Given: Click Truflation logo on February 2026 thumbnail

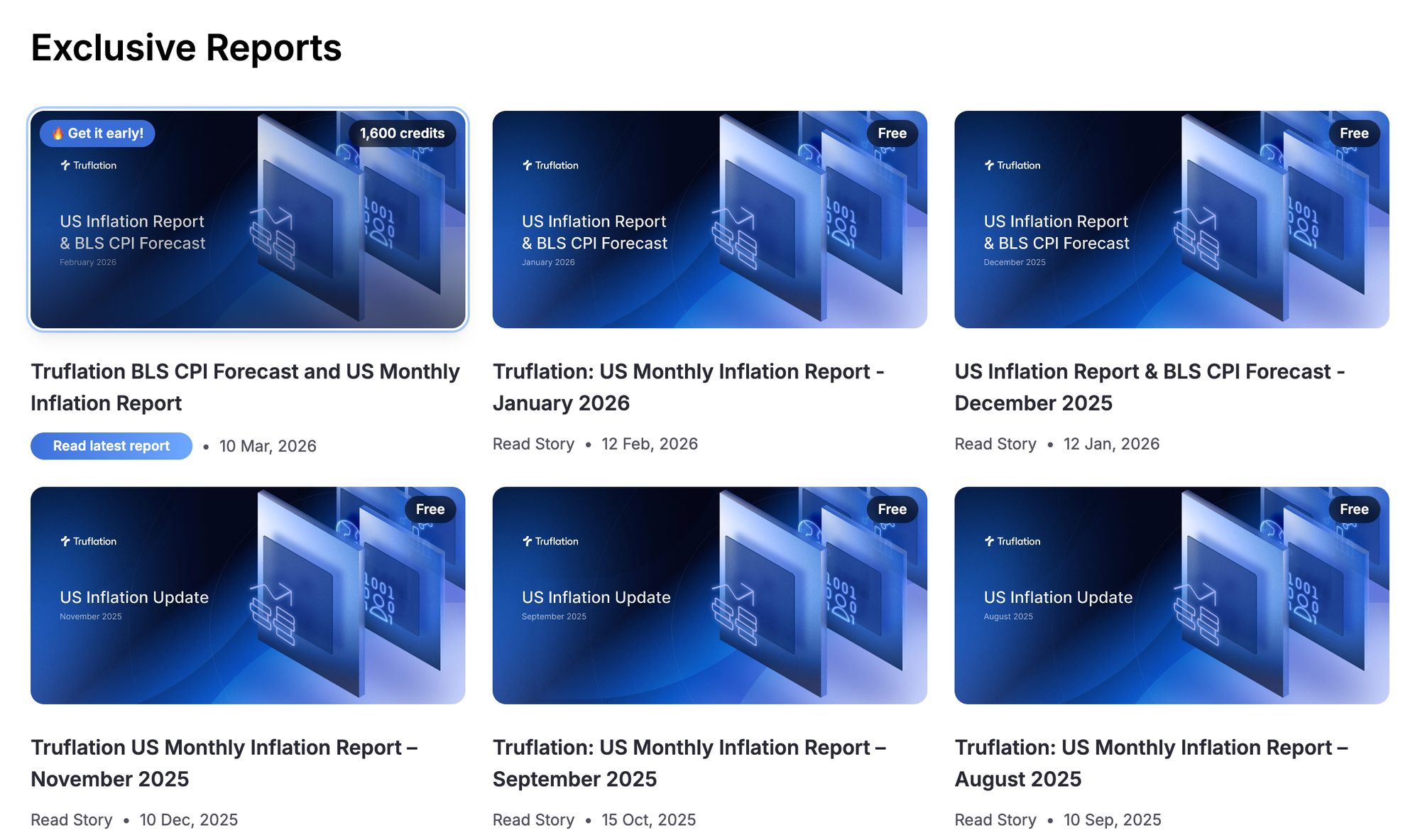Looking at the screenshot, I should (89, 165).
